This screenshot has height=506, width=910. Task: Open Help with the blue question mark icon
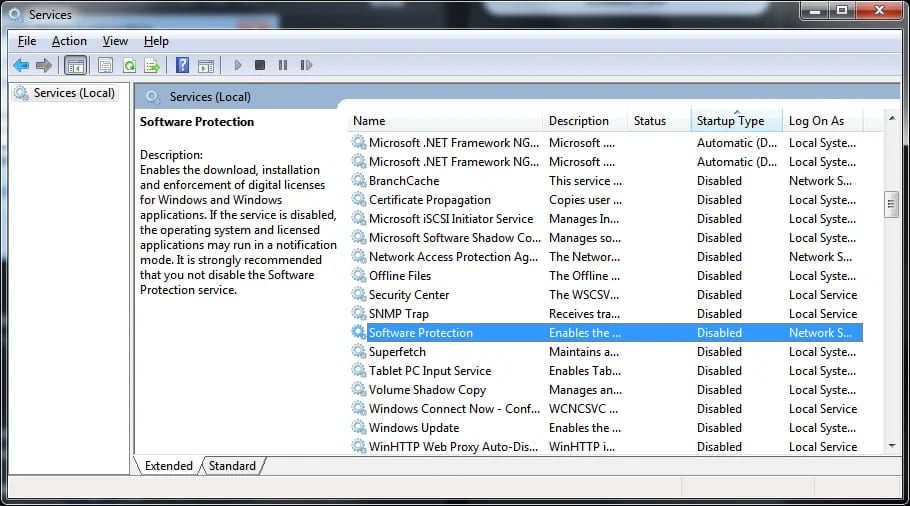tap(182, 66)
